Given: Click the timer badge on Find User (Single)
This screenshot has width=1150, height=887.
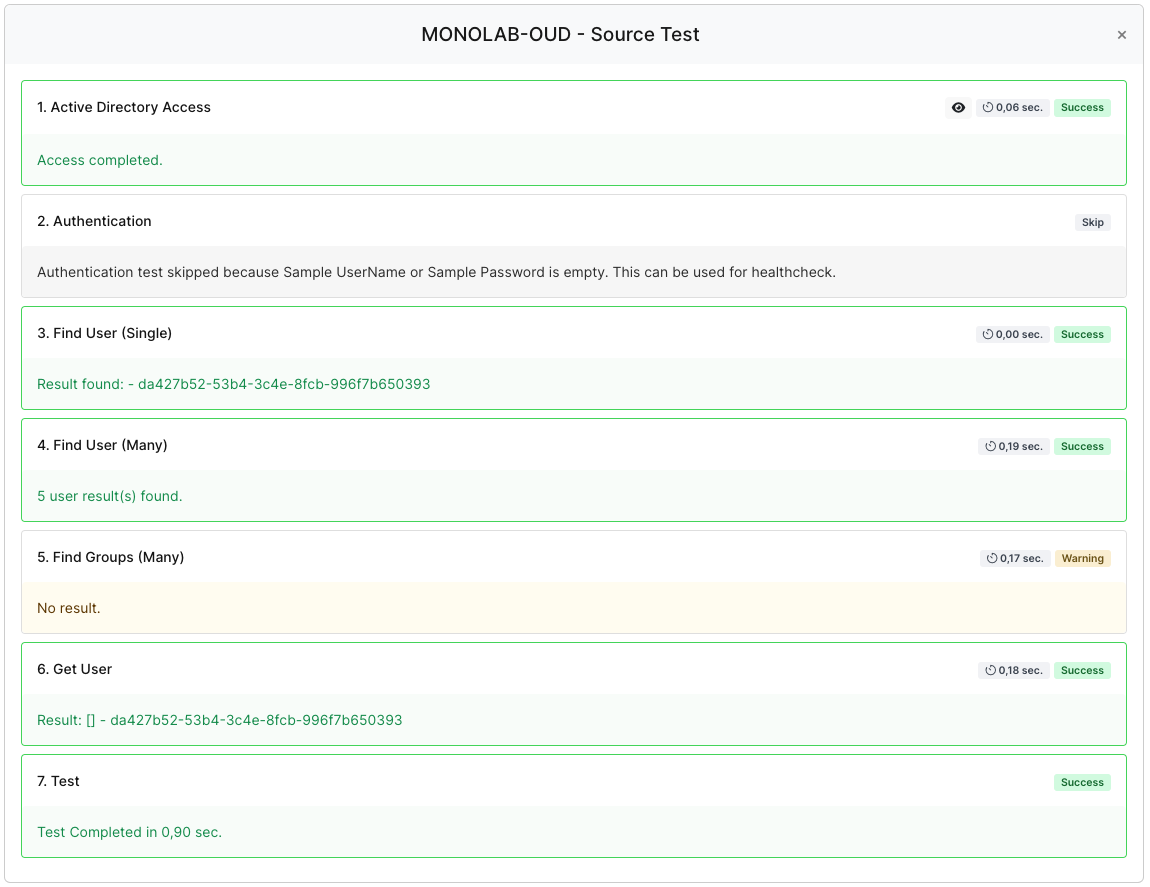Looking at the screenshot, I should (x=1012, y=335).
